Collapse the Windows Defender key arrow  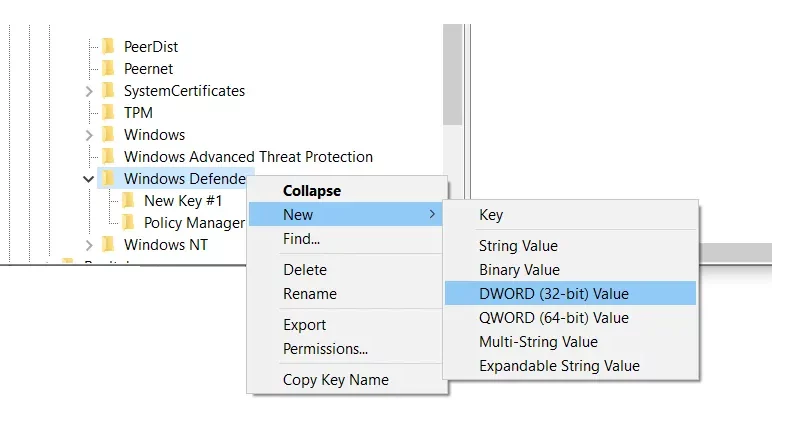click(88, 179)
